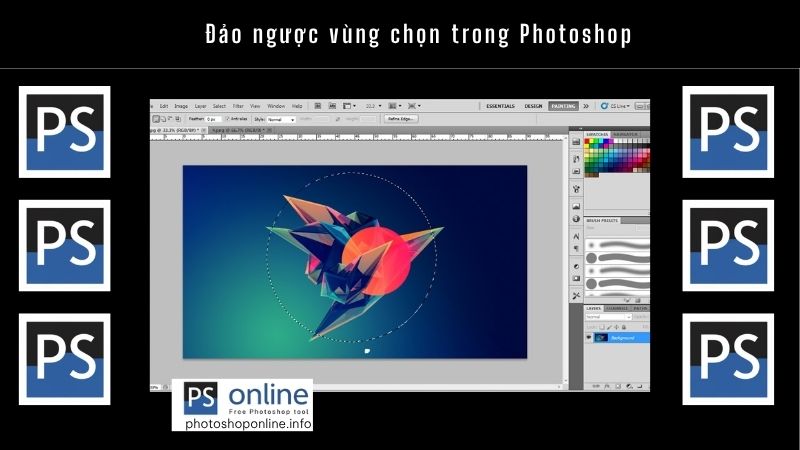Screen dimensions: 800x450
Task: Open the layer blend mode Normal dropdown
Action: (609, 317)
